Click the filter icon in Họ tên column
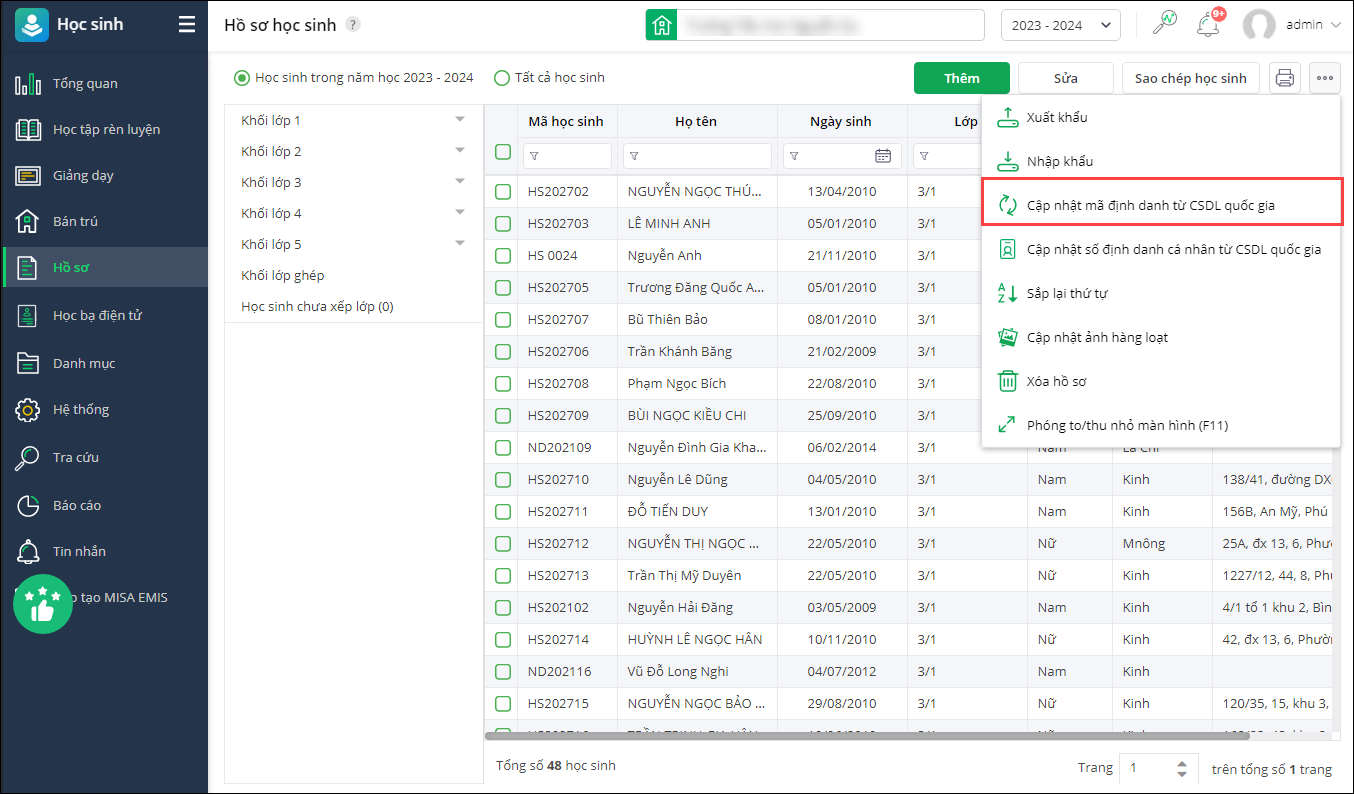 point(634,156)
